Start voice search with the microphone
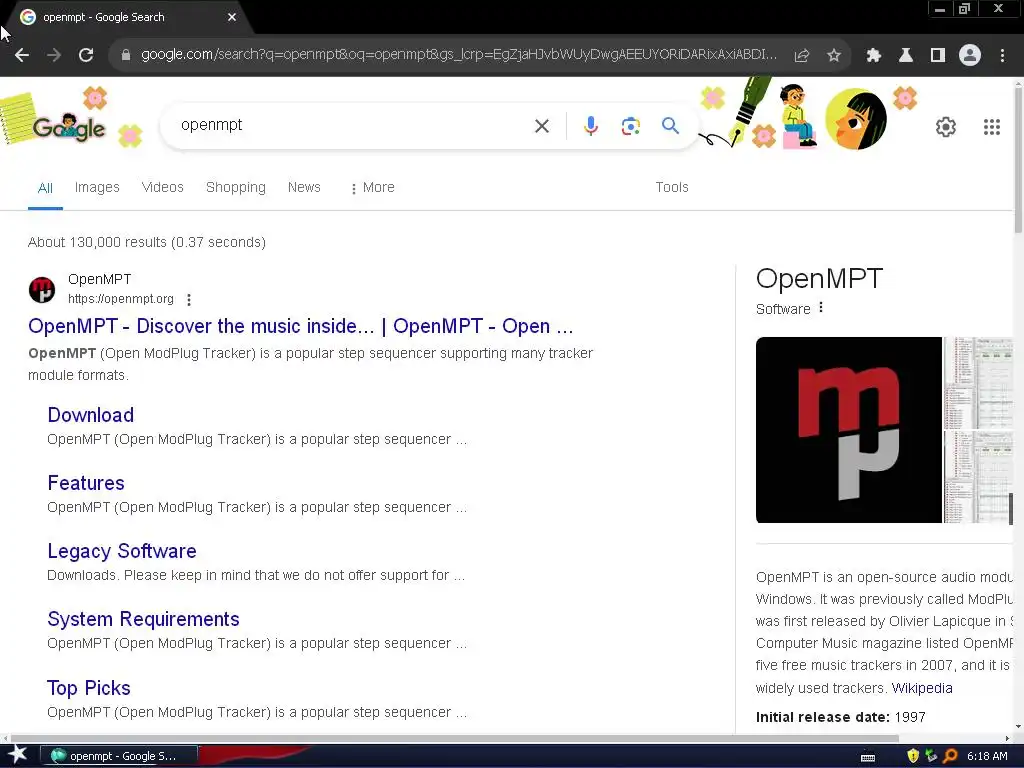Viewport: 1024px width, 768px height. [x=590, y=125]
